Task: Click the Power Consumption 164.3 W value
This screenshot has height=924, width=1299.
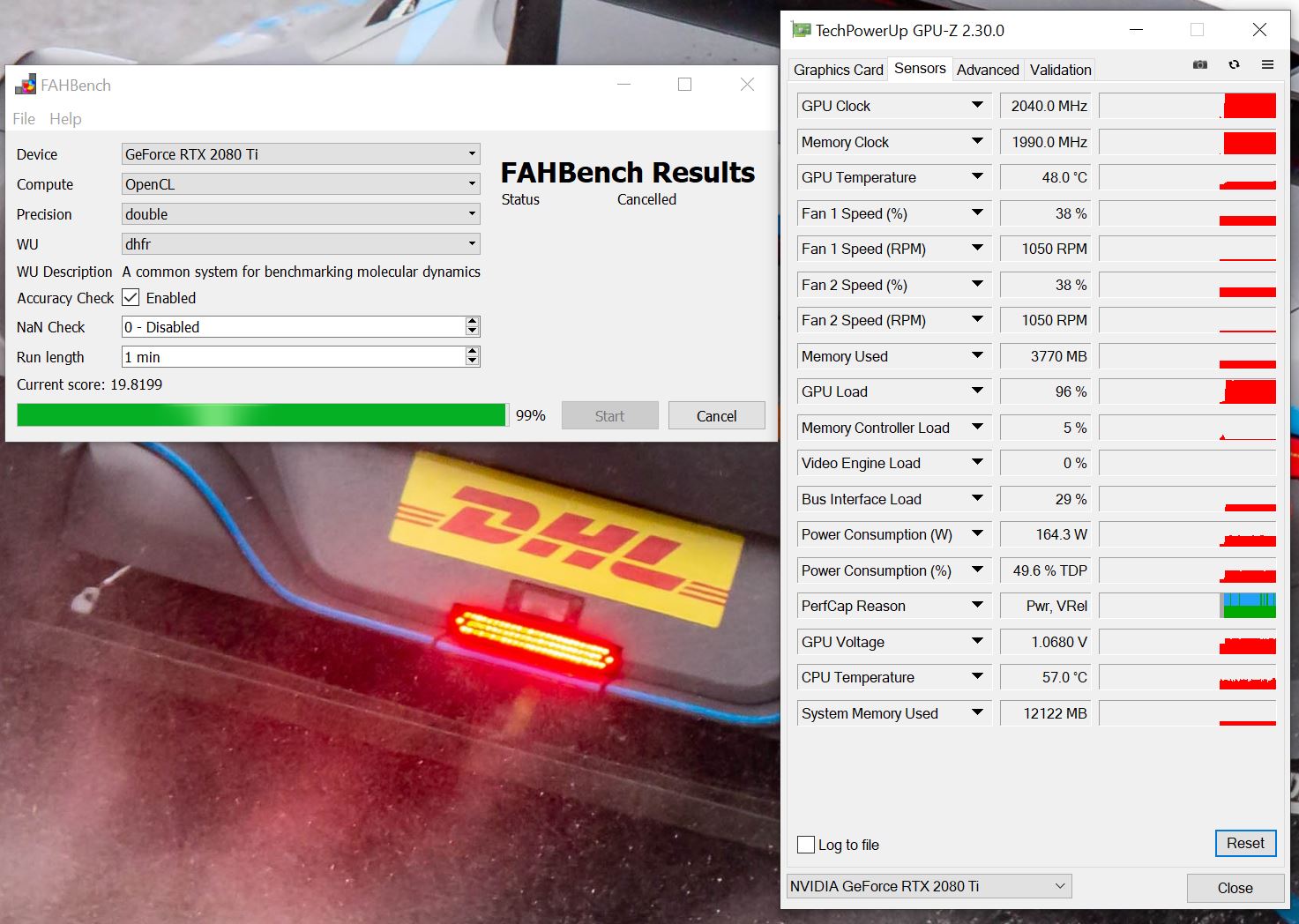Action: pyautogui.click(x=1045, y=534)
